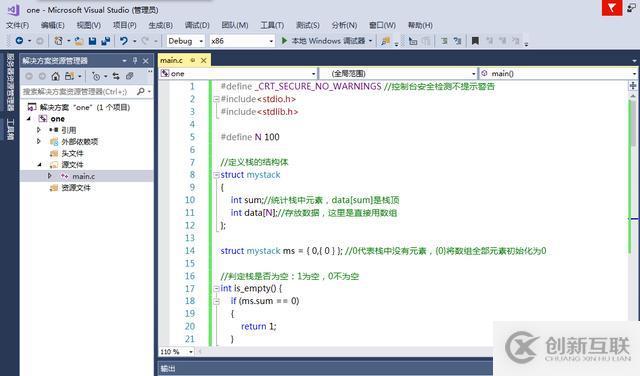Close the Solution Explorer panel

click(x=146, y=61)
